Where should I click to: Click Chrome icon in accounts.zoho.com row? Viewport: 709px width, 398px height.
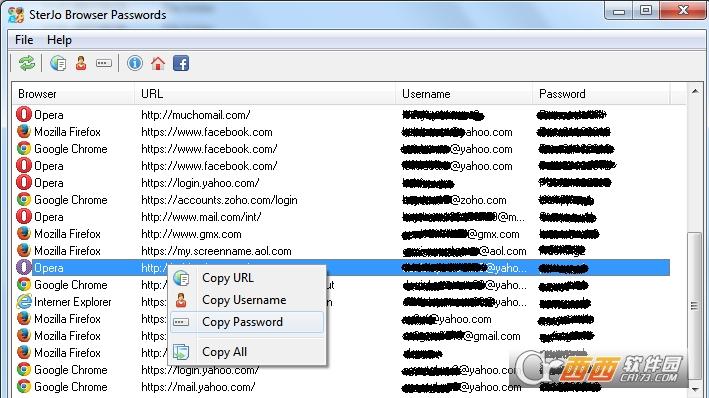(24, 199)
